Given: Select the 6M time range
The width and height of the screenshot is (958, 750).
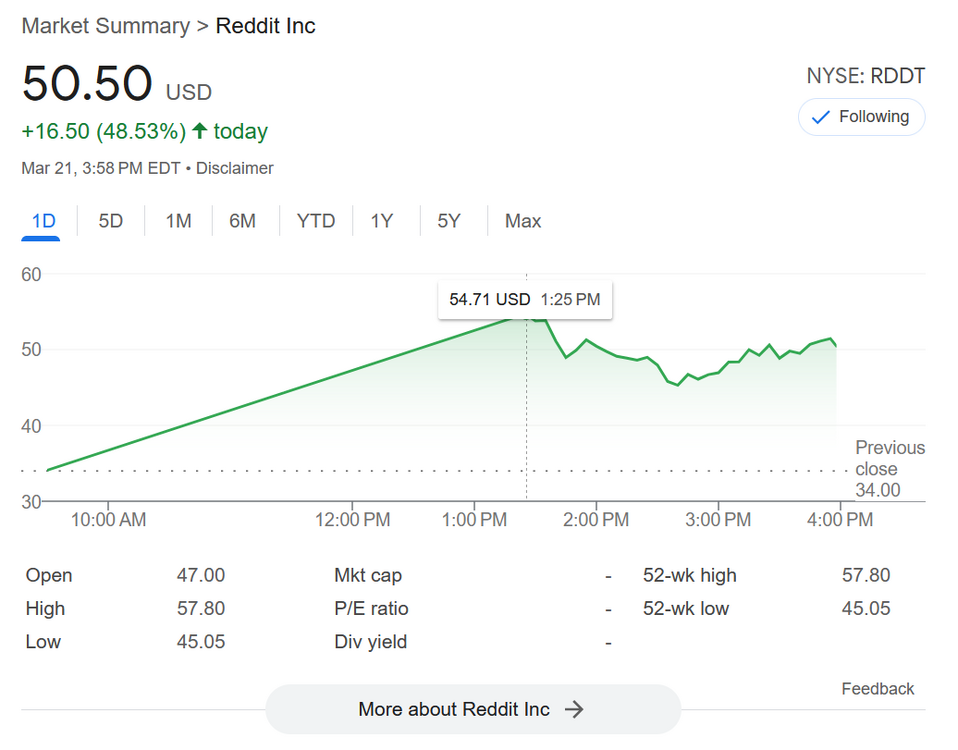Looking at the screenshot, I should click(242, 221).
